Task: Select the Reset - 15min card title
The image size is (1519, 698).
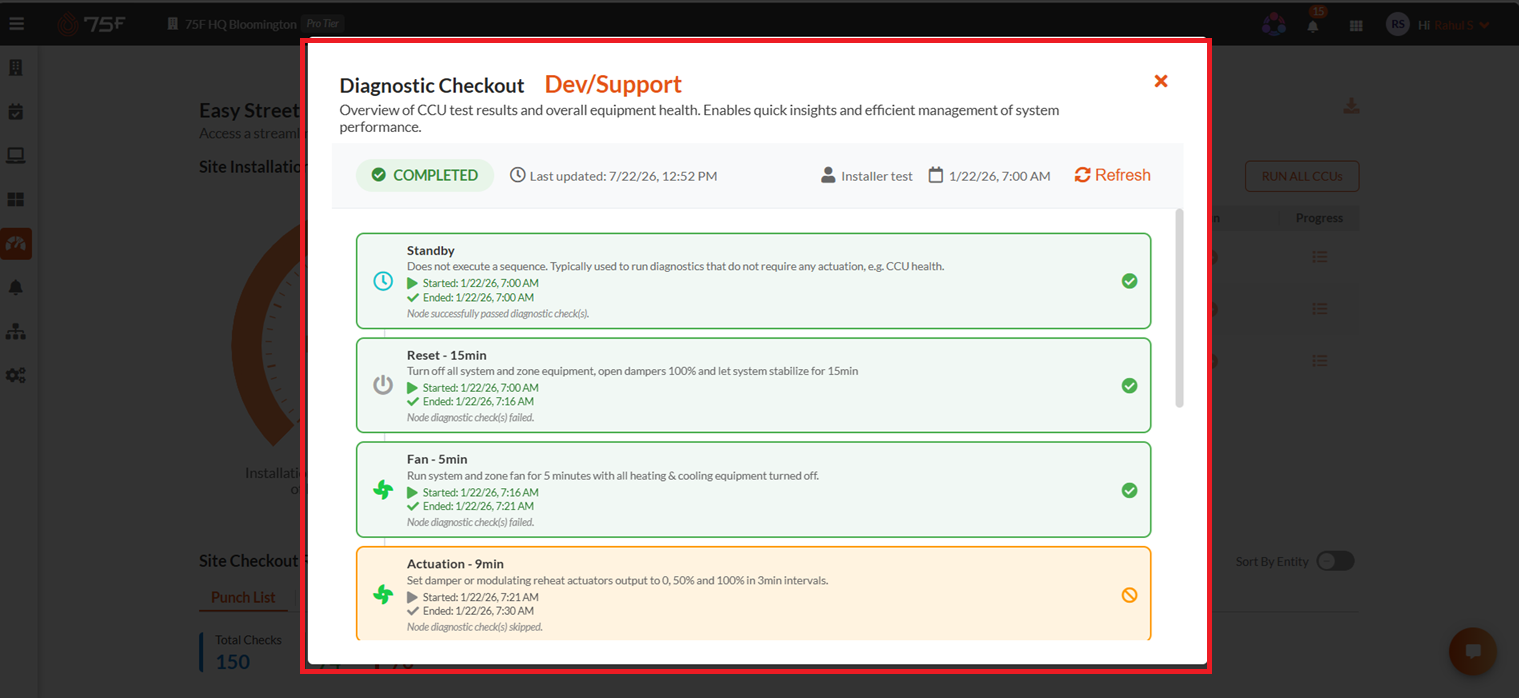Action: (x=447, y=355)
